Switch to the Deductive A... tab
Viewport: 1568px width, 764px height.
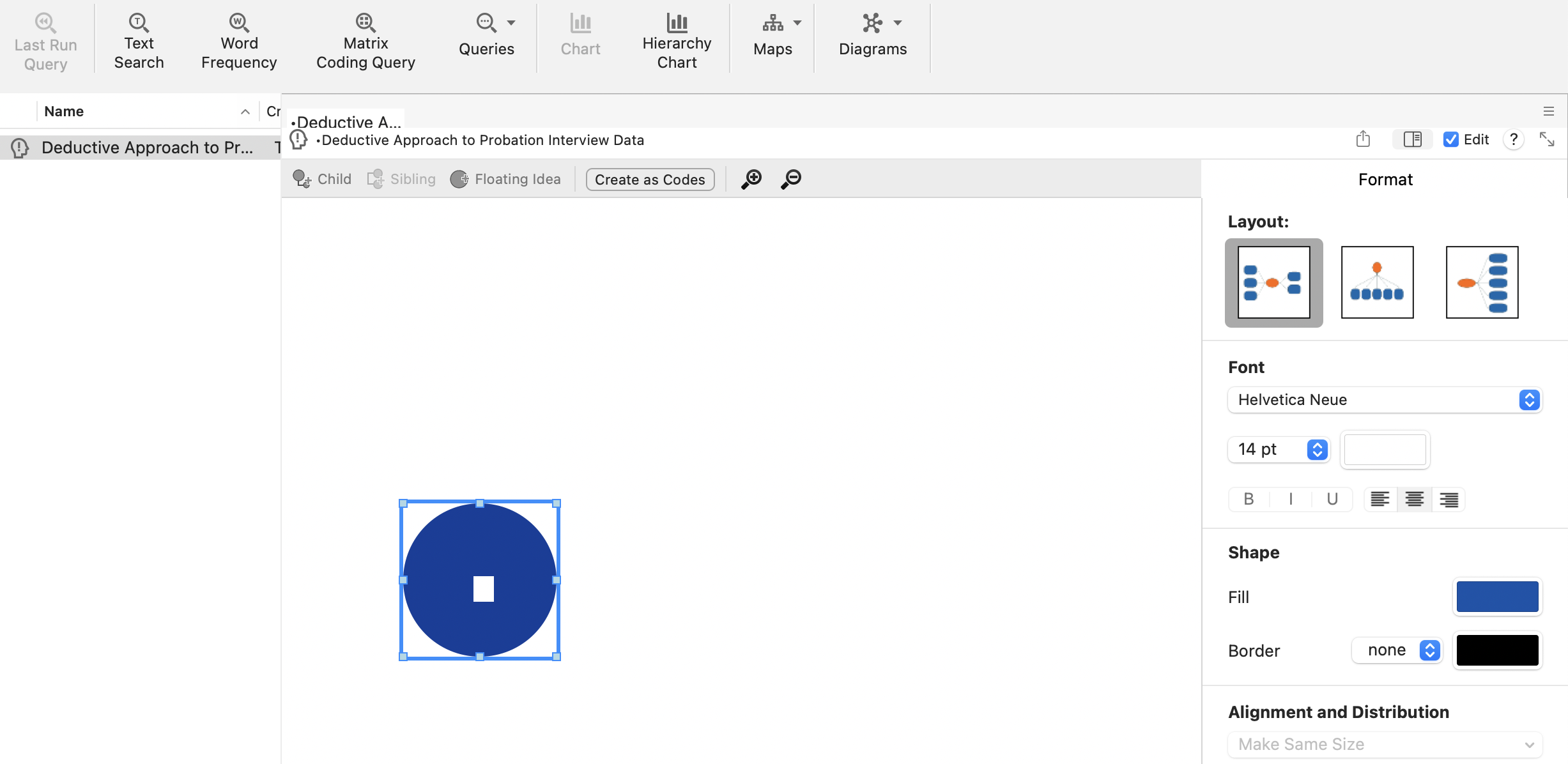click(x=346, y=121)
